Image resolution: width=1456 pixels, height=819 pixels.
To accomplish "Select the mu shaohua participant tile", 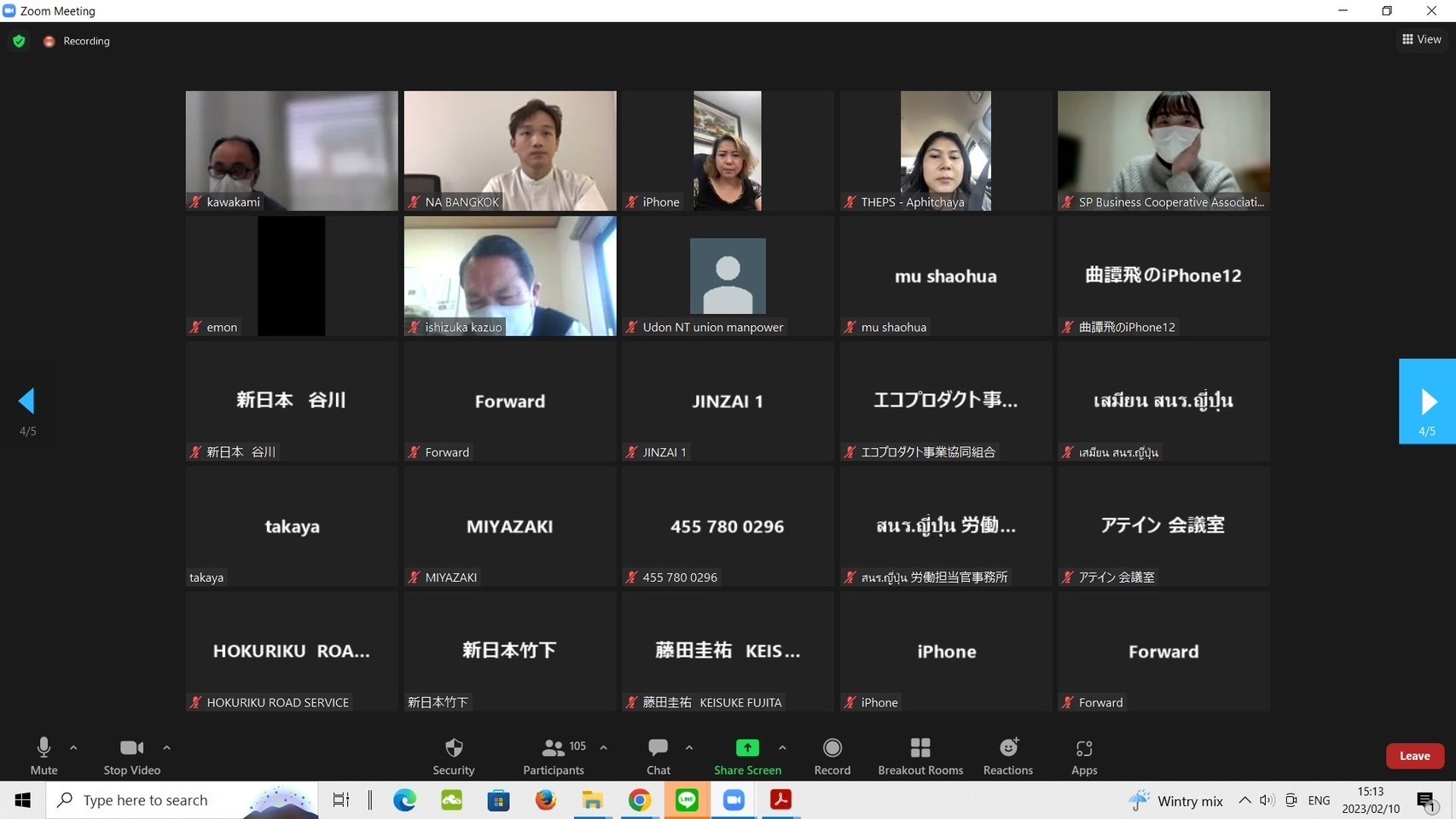I will click(x=946, y=276).
